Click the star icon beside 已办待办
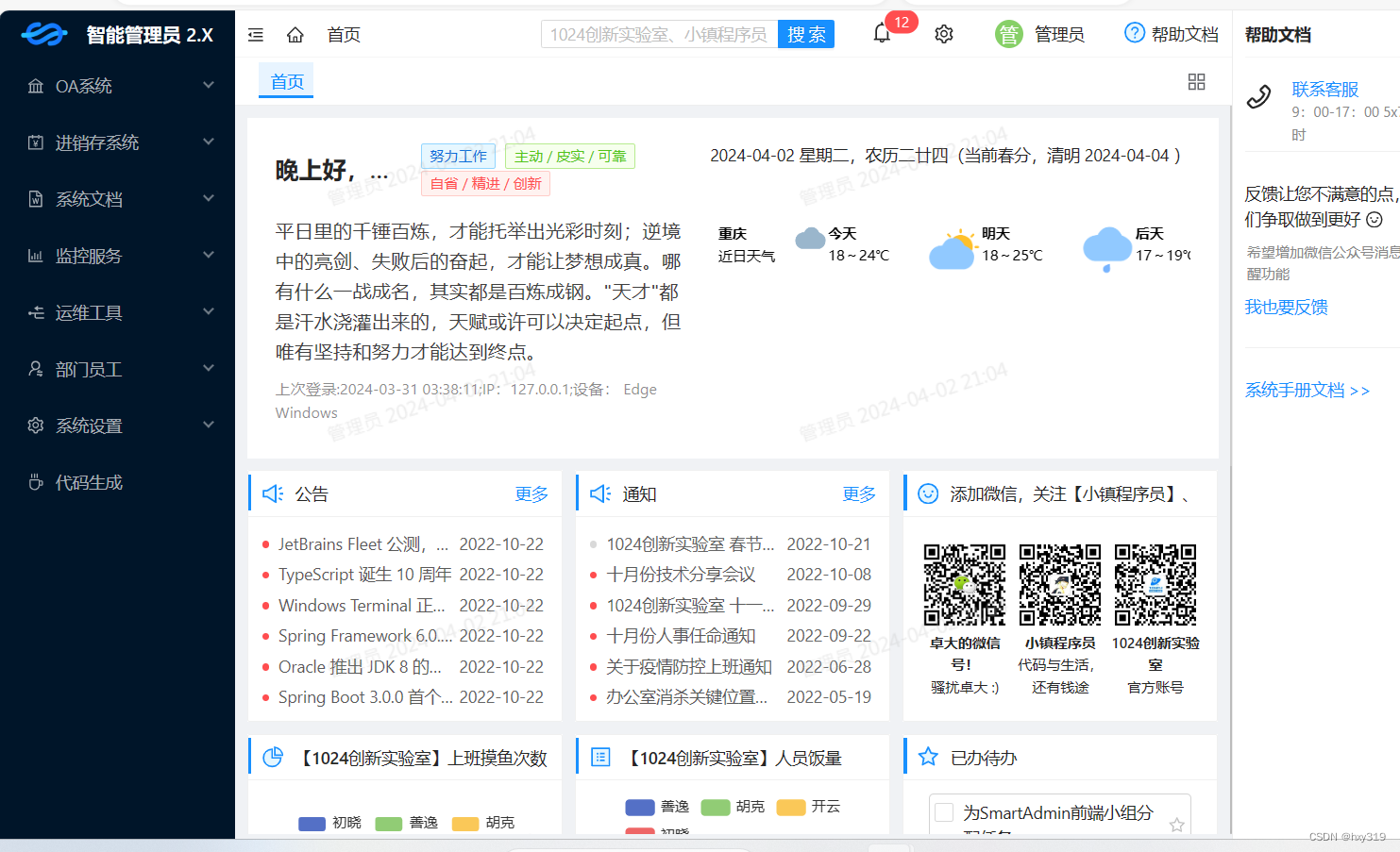 point(928,757)
